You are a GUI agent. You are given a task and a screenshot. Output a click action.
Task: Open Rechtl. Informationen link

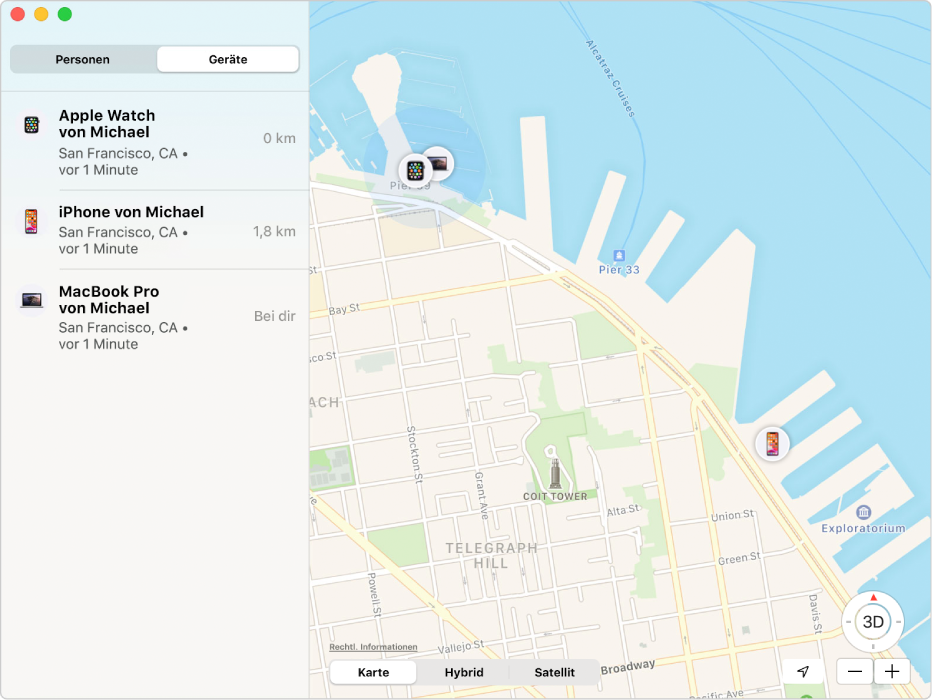pyautogui.click(x=373, y=646)
